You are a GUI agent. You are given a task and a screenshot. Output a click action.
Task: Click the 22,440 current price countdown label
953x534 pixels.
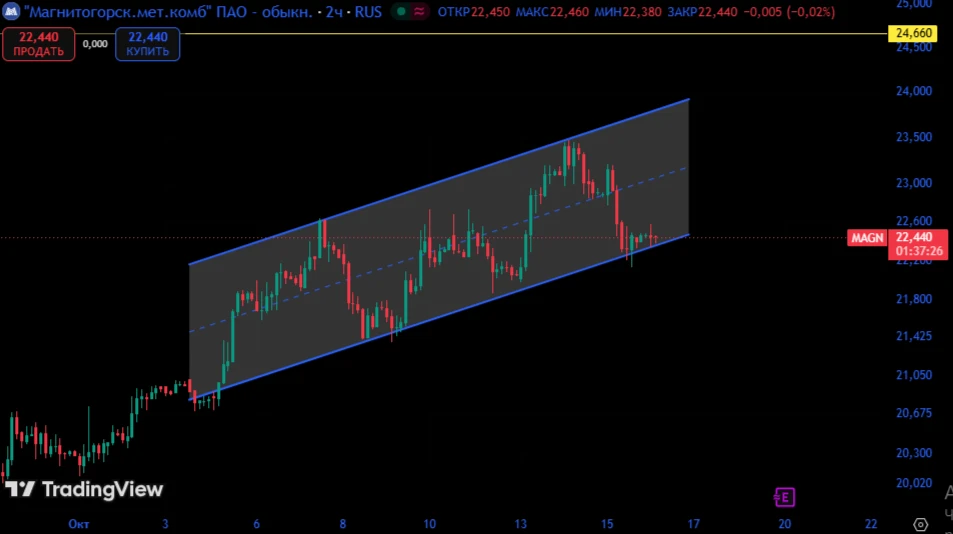[x=918, y=244]
